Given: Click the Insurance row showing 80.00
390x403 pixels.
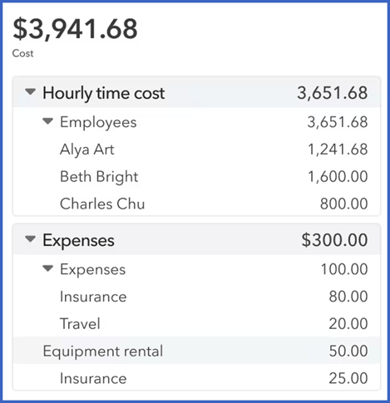Looking at the screenshot, I should click(197, 297).
